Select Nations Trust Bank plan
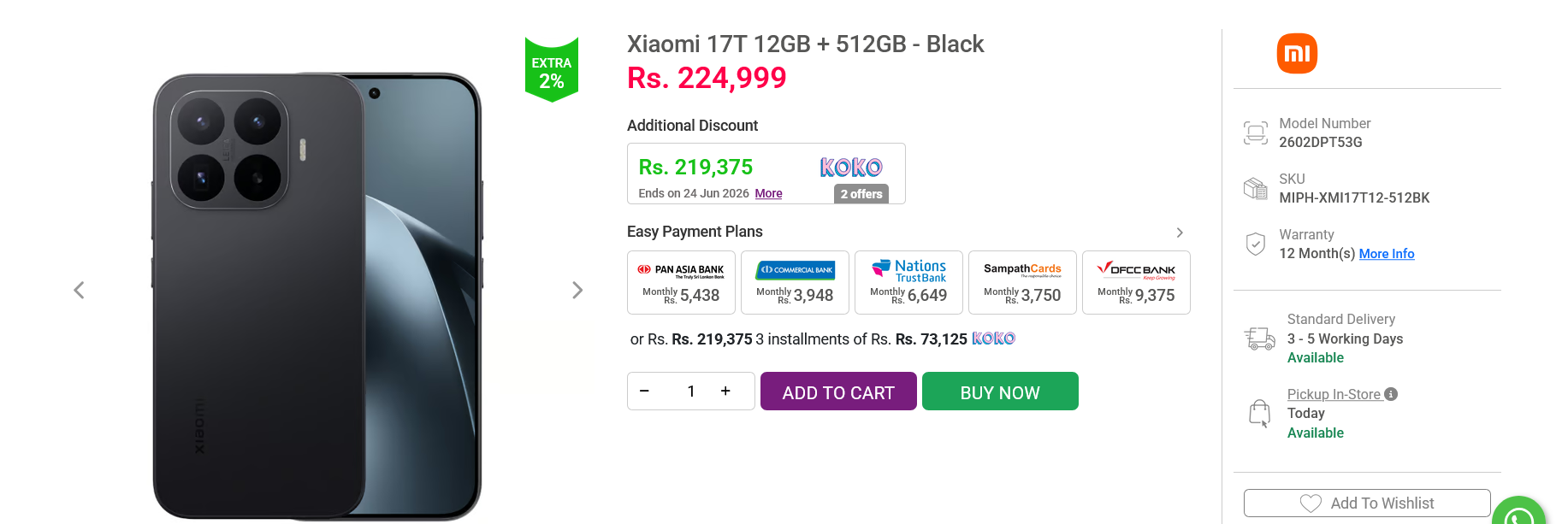The image size is (1568, 524). click(908, 282)
